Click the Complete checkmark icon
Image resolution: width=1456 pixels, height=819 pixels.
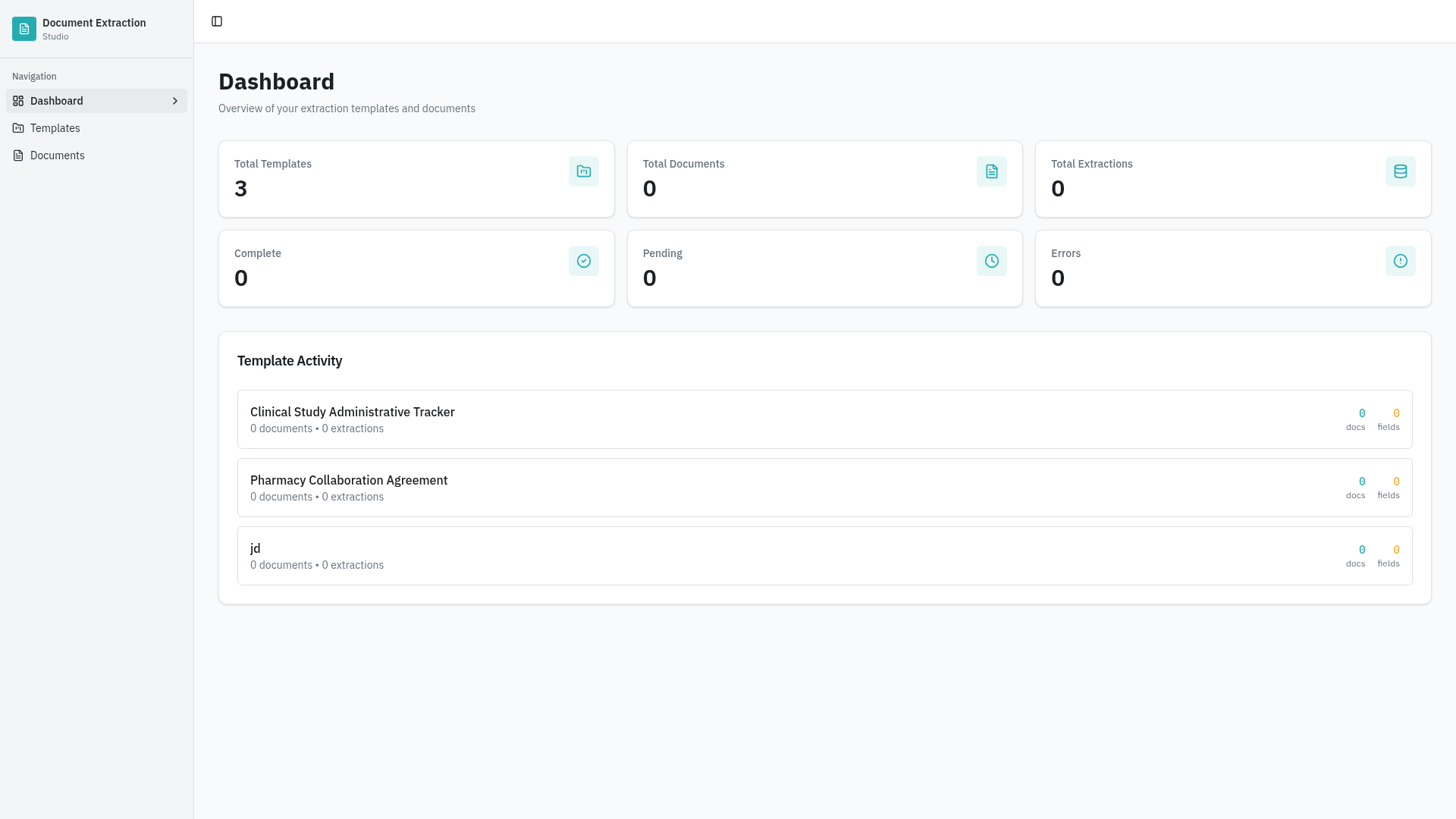(584, 261)
